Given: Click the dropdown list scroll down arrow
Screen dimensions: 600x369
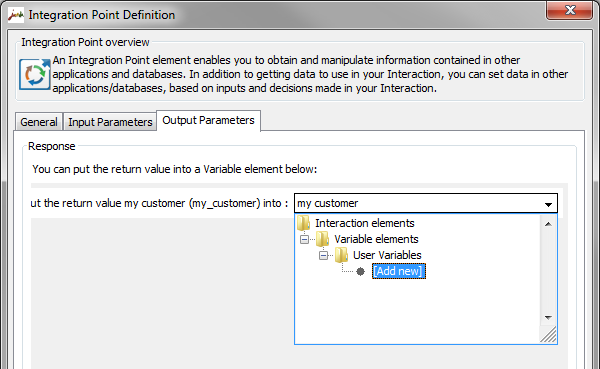Looking at the screenshot, I should click(548, 318).
